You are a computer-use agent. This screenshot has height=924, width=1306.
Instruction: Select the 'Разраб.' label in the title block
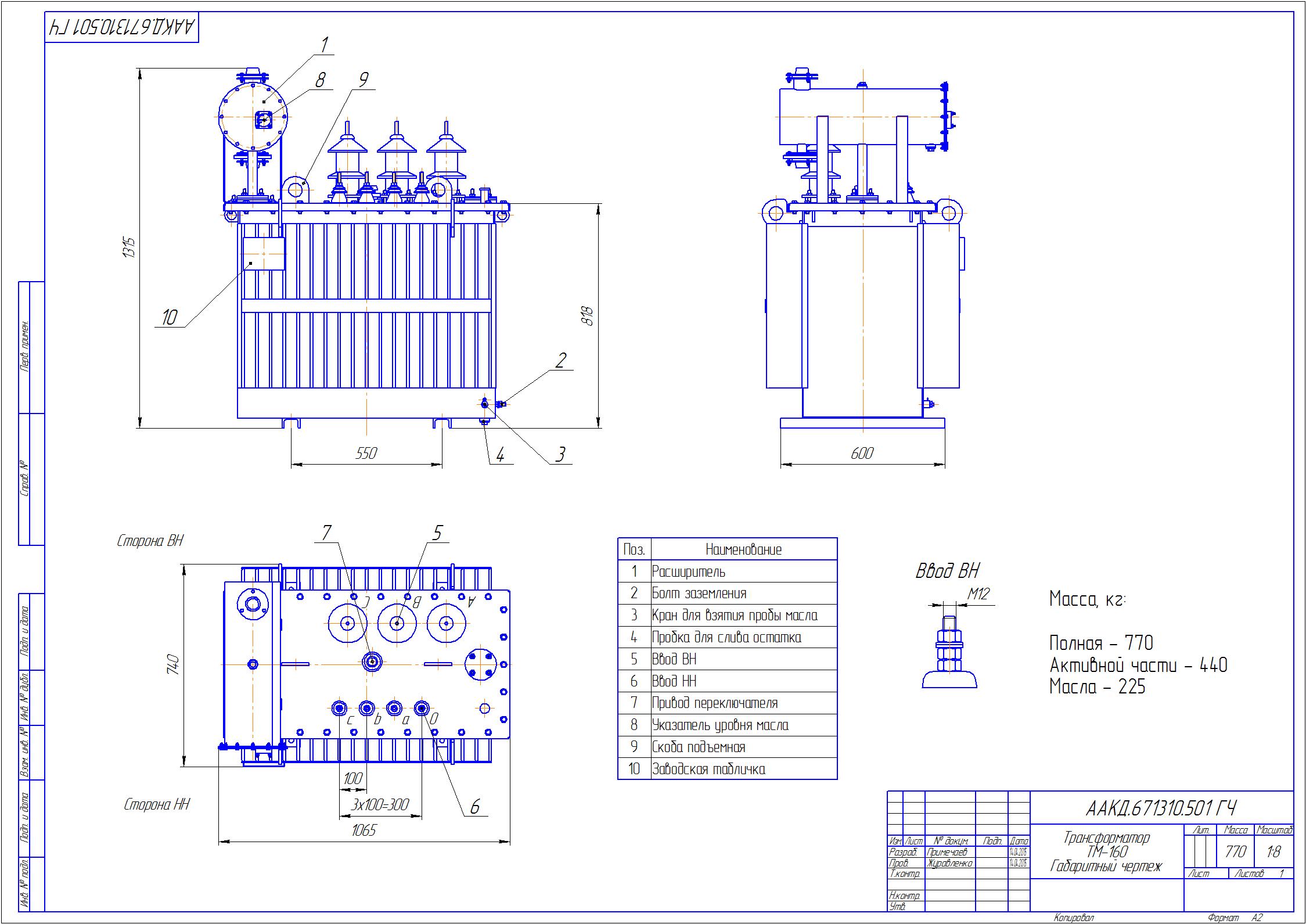tap(903, 852)
